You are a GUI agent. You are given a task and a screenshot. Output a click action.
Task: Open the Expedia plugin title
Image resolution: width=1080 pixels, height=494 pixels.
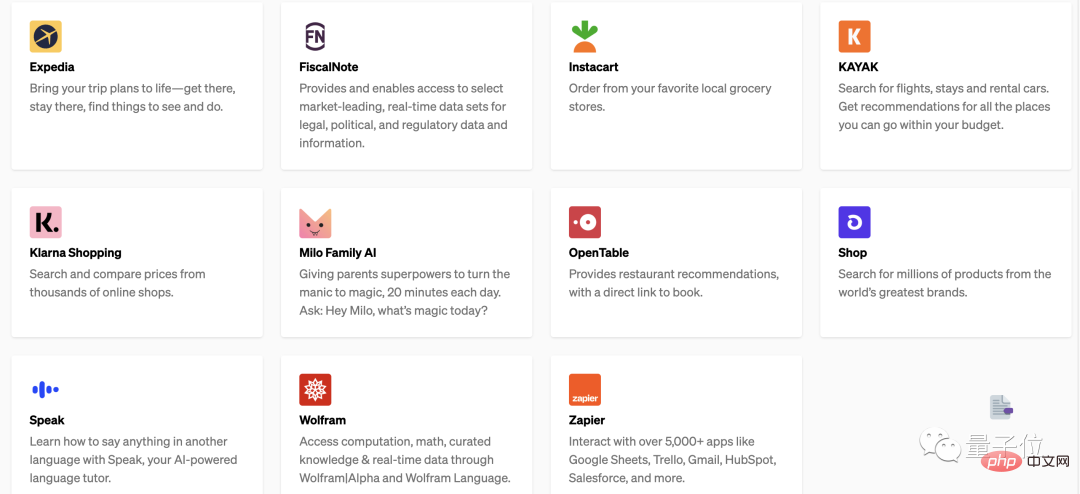[52, 67]
